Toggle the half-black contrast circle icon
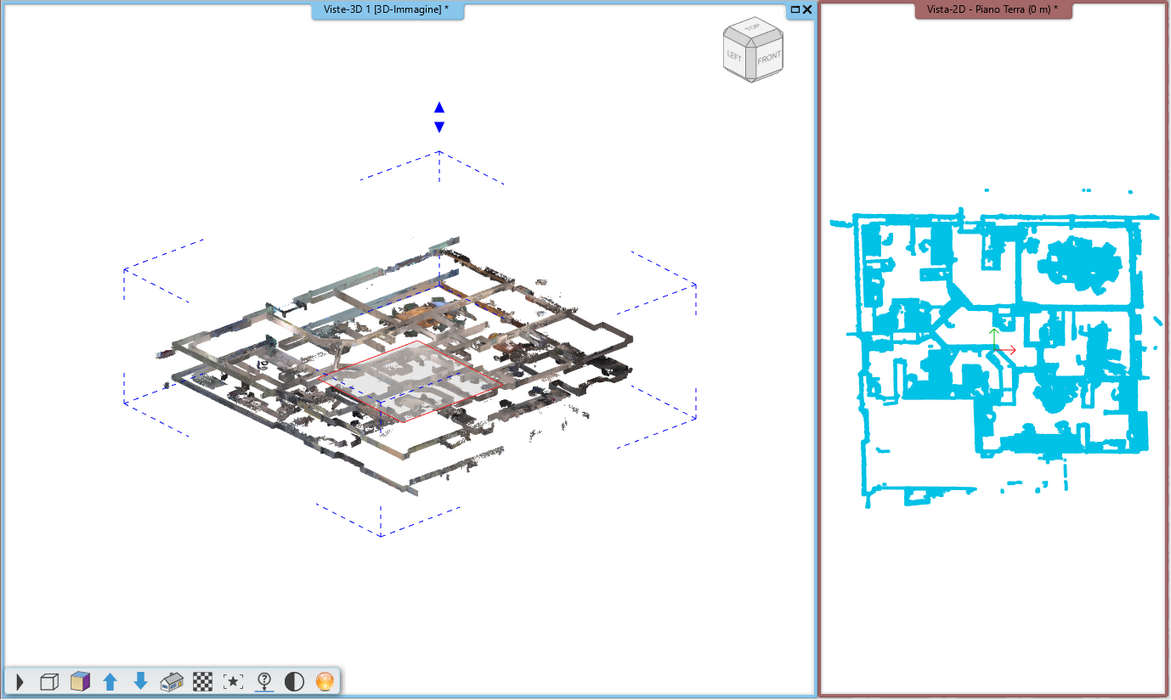Screen dimensions: 1171x700 294,681
